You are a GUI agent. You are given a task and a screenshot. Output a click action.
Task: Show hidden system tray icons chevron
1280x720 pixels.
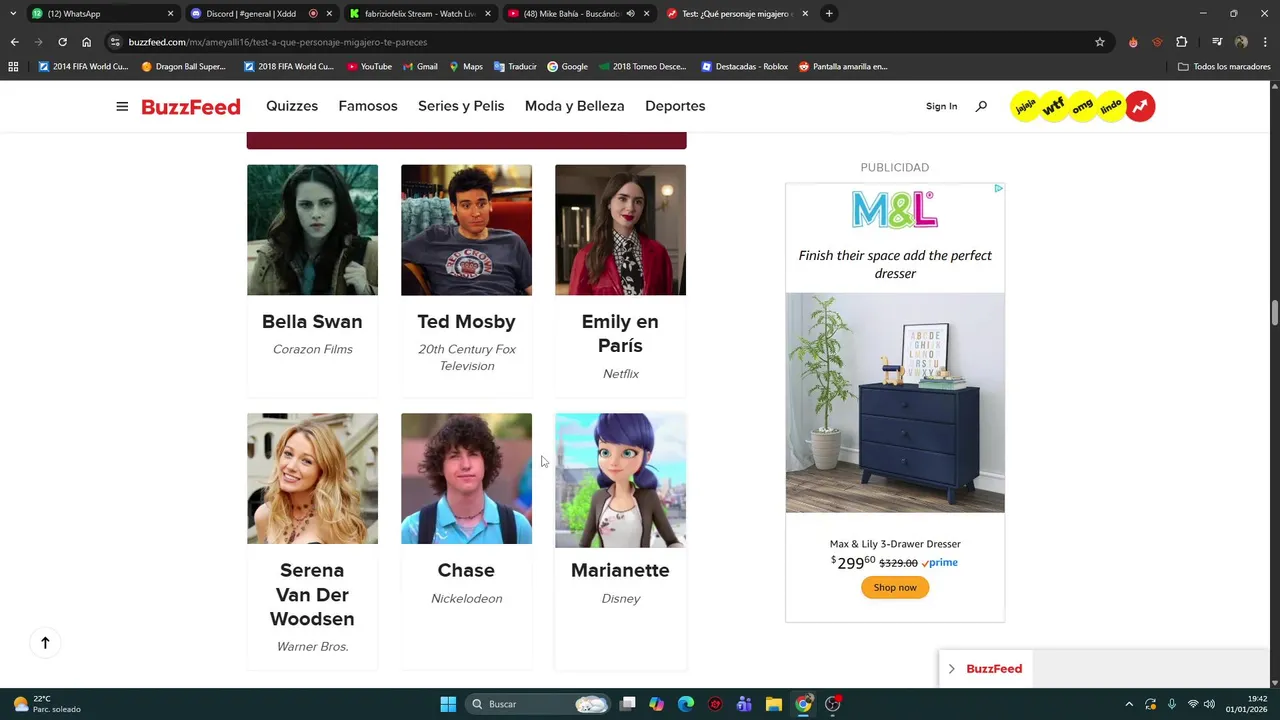pyautogui.click(x=1129, y=704)
